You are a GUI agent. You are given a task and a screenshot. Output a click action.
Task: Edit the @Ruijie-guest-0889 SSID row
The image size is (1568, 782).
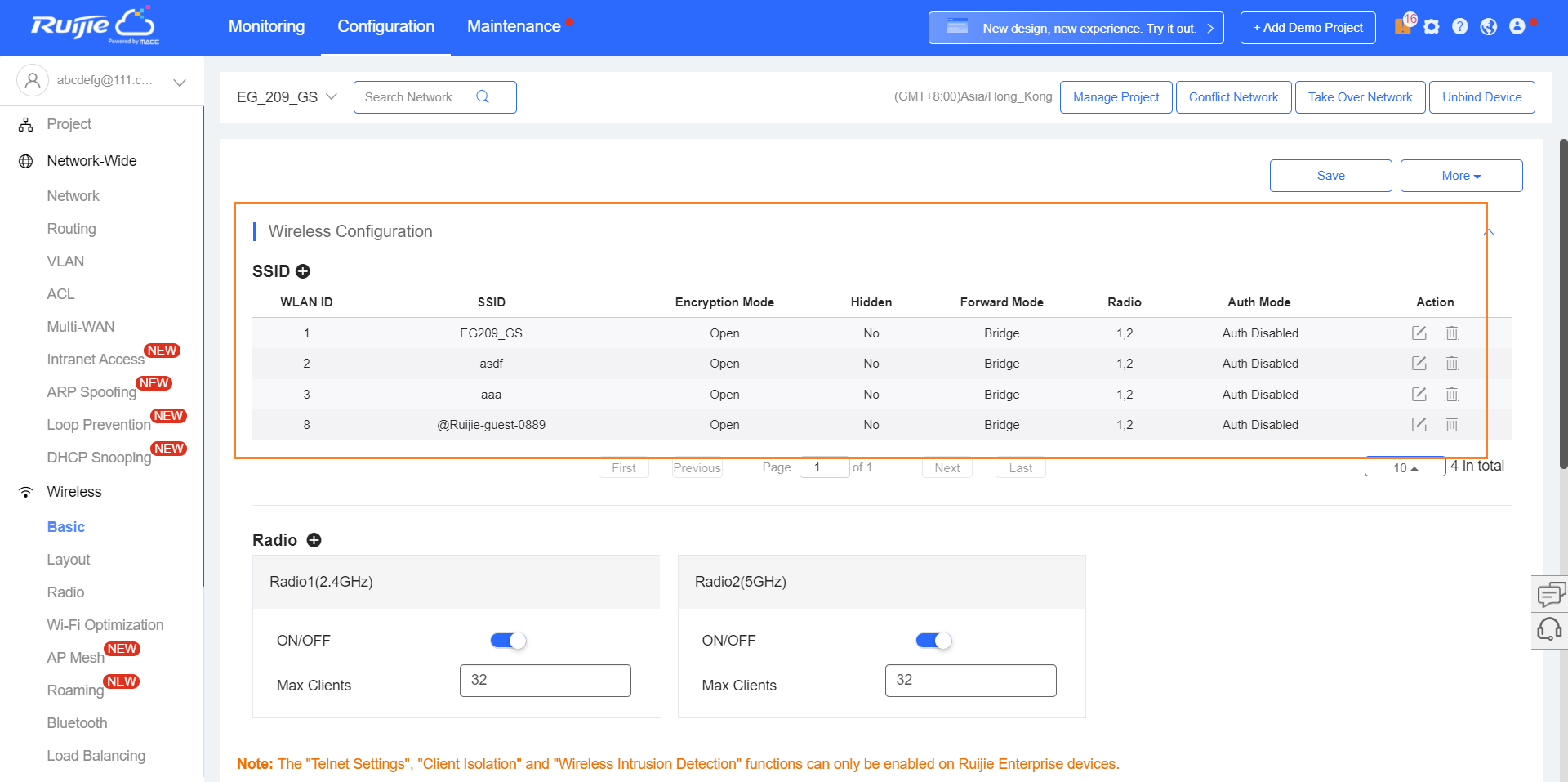(x=1419, y=425)
